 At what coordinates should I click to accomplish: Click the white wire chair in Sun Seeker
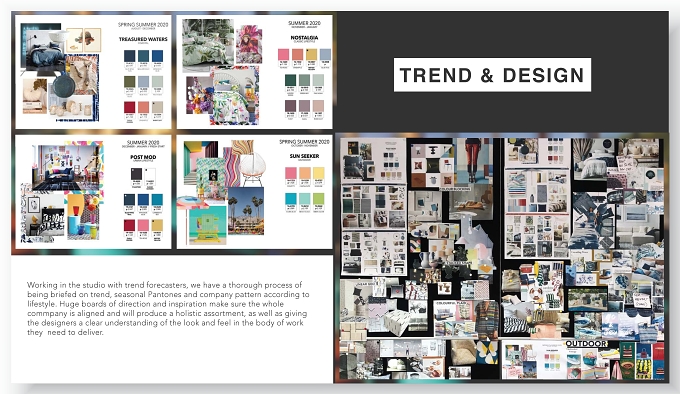click(252, 168)
